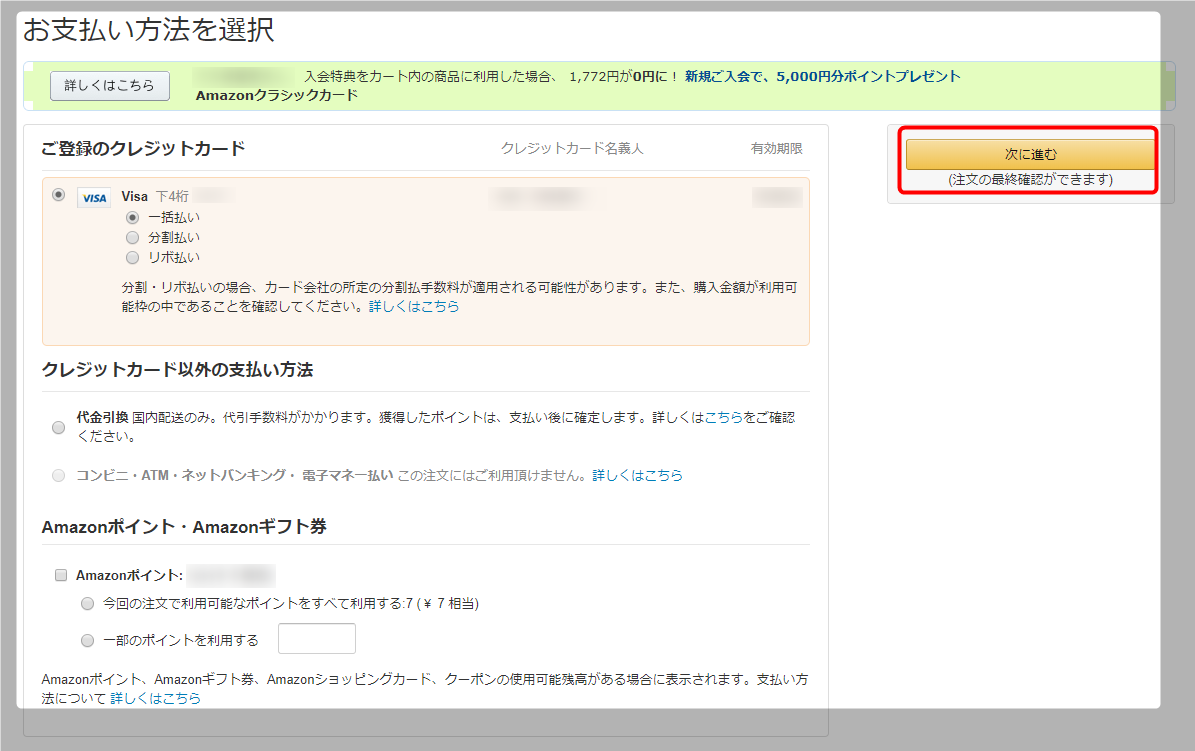Click the クレジットカード名義人 column header
Screen dimensions: 1195x751
(x=572, y=149)
